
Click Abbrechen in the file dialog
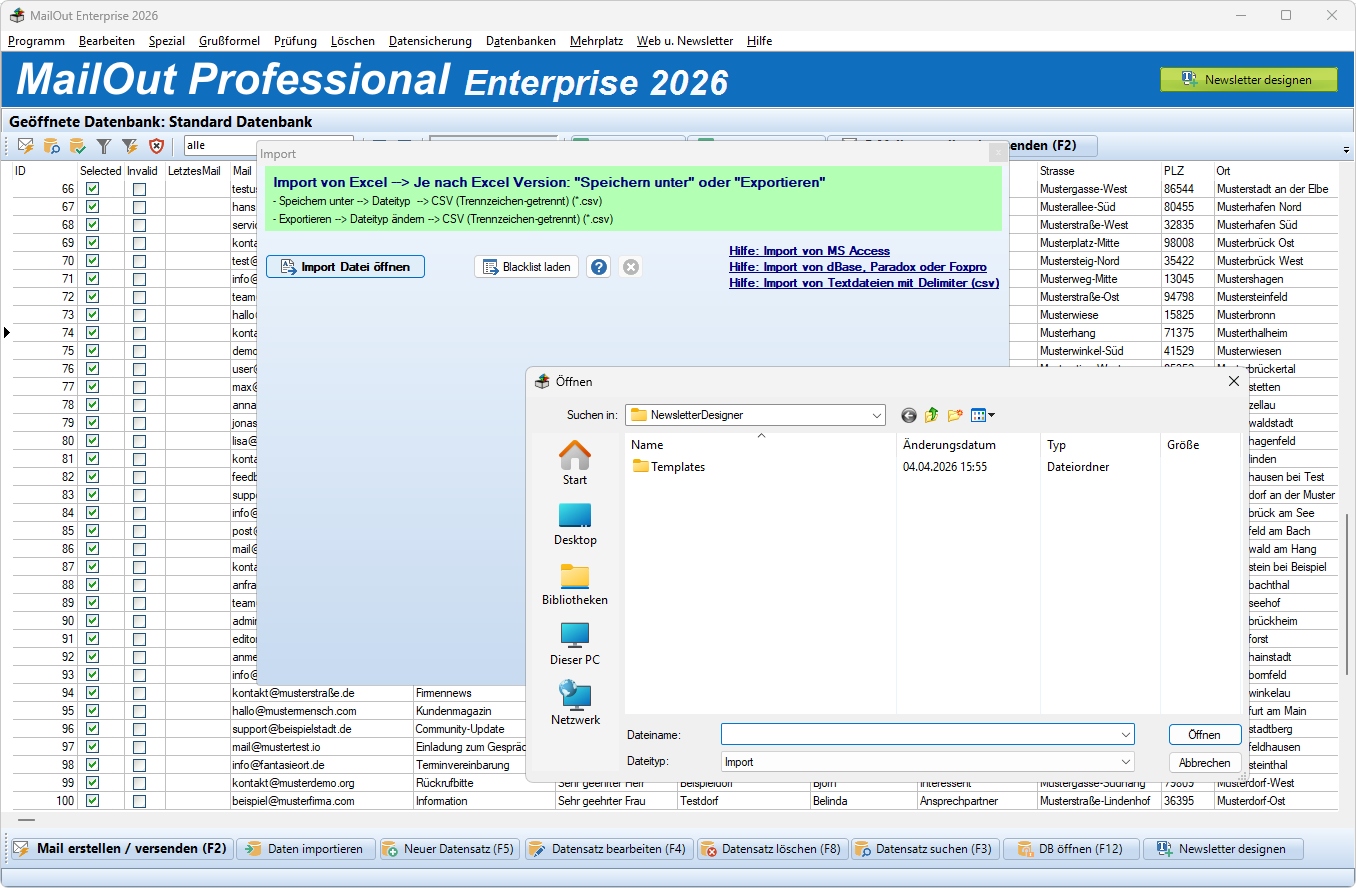tap(1204, 762)
